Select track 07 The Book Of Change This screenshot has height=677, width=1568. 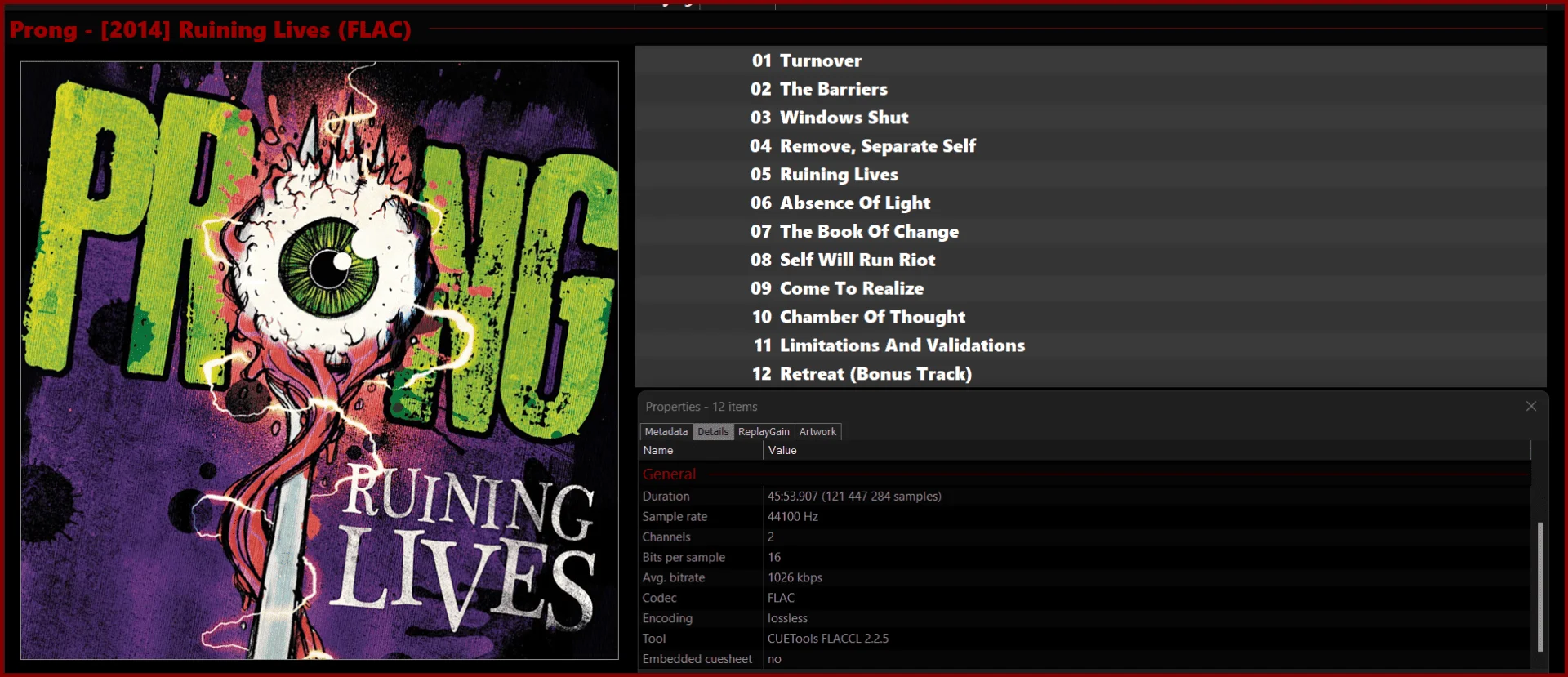click(1091, 231)
